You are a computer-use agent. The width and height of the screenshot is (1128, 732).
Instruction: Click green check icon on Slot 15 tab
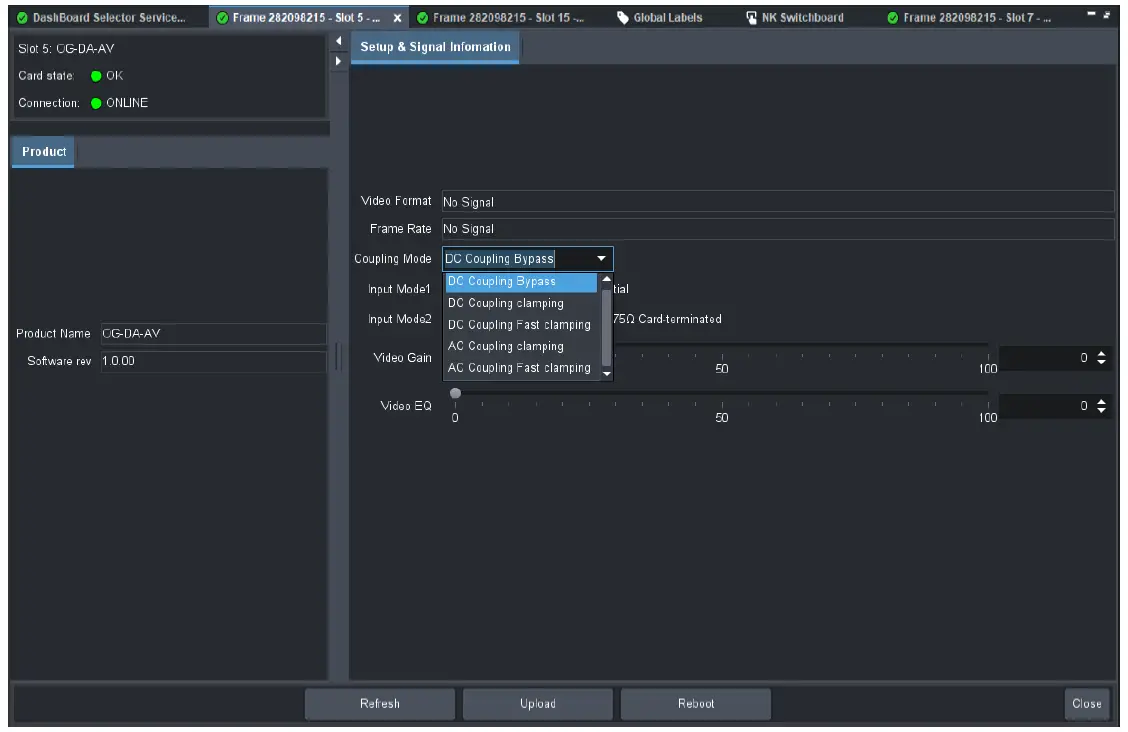[422, 18]
